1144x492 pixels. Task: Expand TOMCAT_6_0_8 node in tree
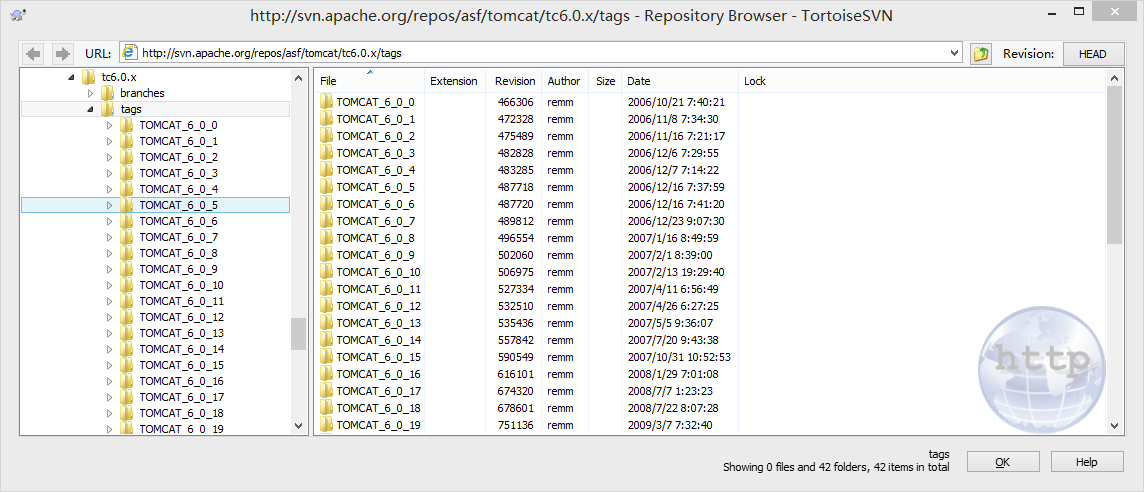point(109,253)
